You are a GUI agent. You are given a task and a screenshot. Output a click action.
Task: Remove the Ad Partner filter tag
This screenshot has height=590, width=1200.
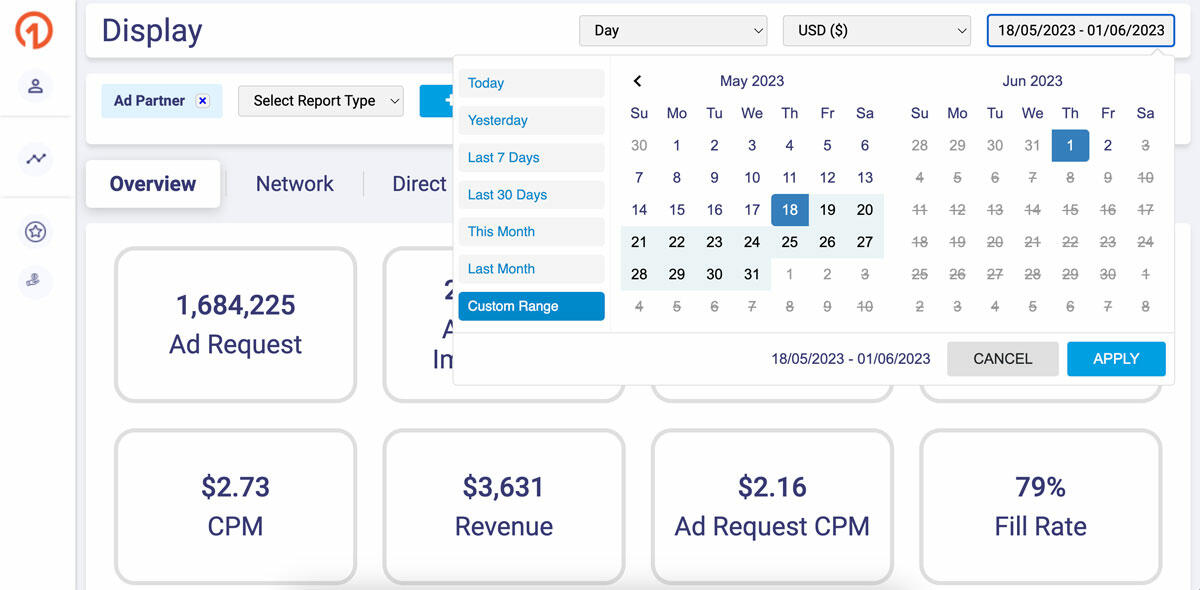pyautogui.click(x=203, y=101)
